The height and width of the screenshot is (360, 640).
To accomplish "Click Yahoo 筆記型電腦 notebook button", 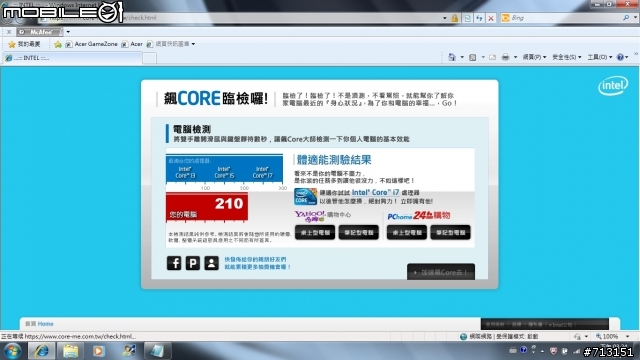I will (358, 233).
